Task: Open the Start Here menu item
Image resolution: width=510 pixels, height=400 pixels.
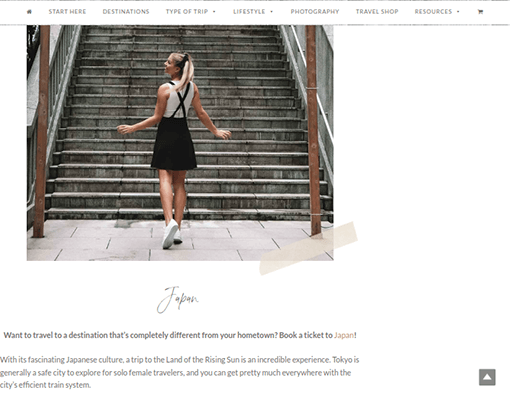Action: 67,12
